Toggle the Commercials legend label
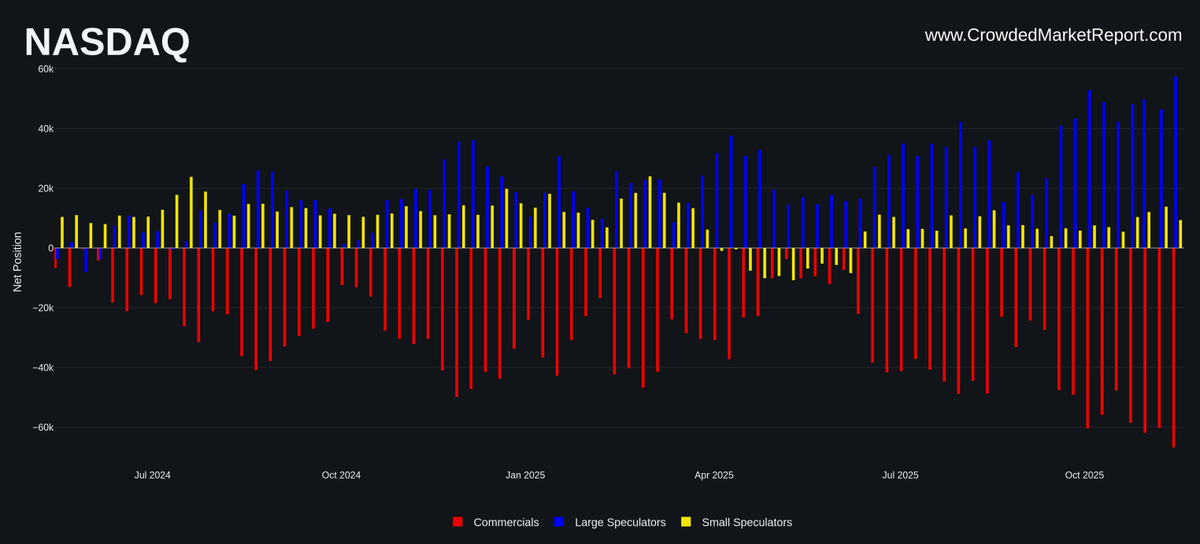Viewport: 1200px width, 544px height. pos(506,522)
